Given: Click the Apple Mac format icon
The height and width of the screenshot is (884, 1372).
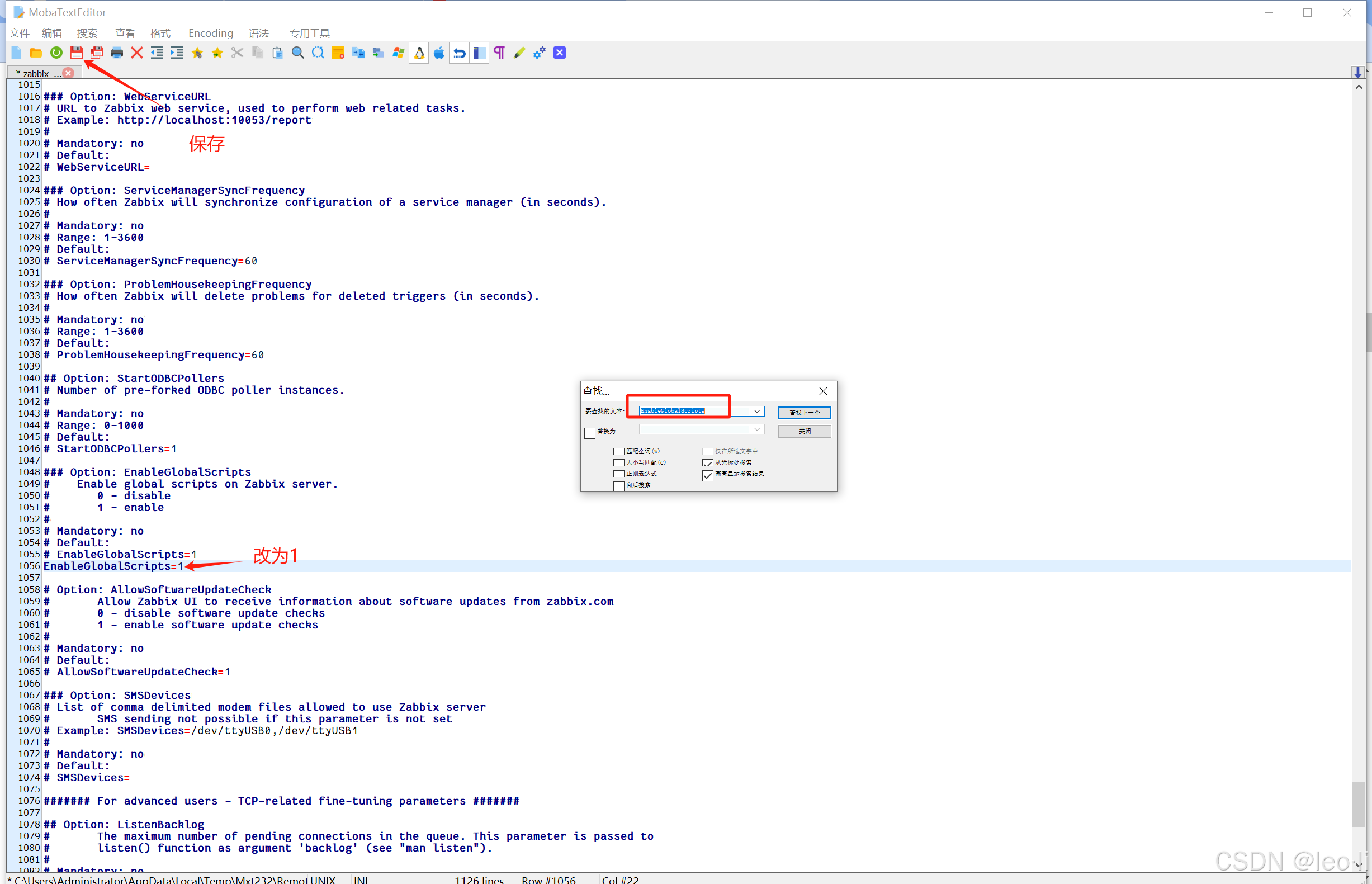Looking at the screenshot, I should (439, 53).
